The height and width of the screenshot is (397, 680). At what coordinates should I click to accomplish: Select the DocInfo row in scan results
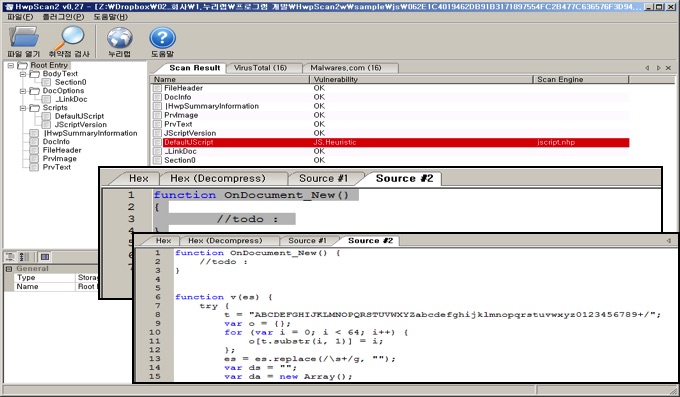pyautogui.click(x=390, y=97)
